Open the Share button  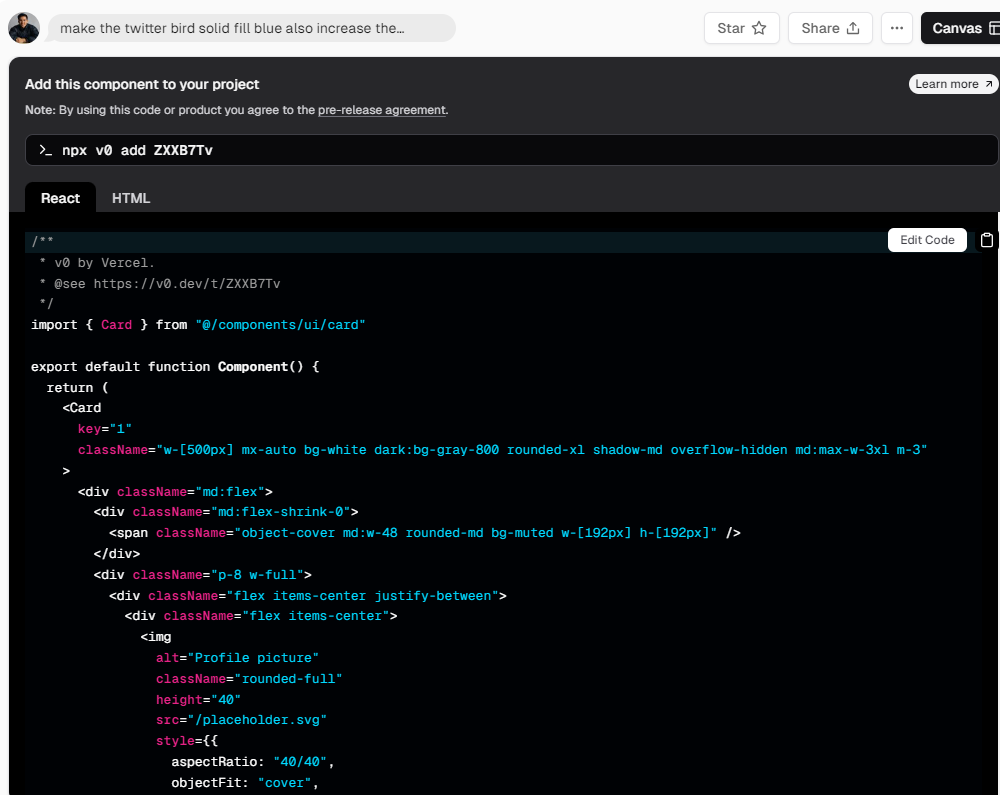[830, 28]
